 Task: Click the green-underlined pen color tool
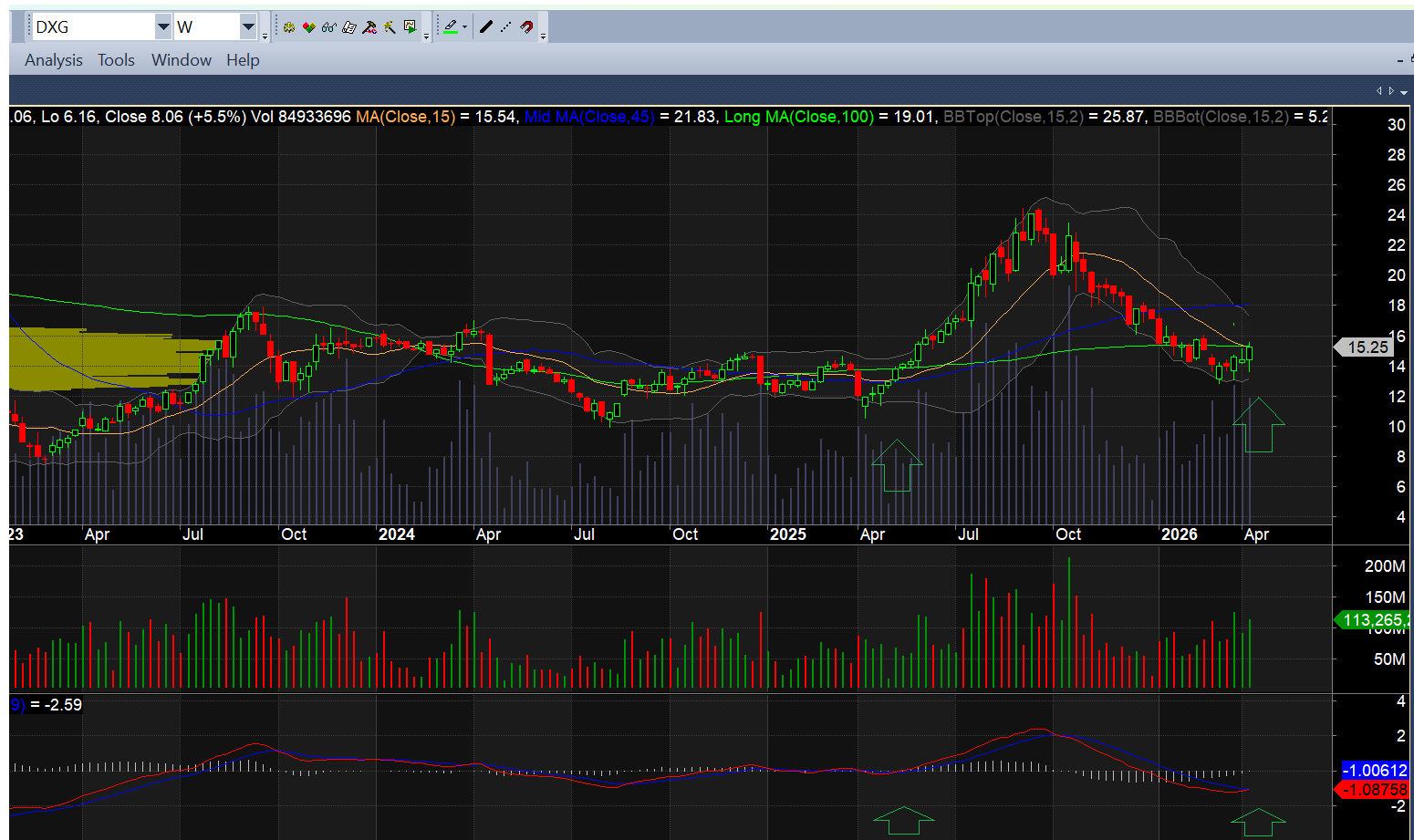click(451, 27)
